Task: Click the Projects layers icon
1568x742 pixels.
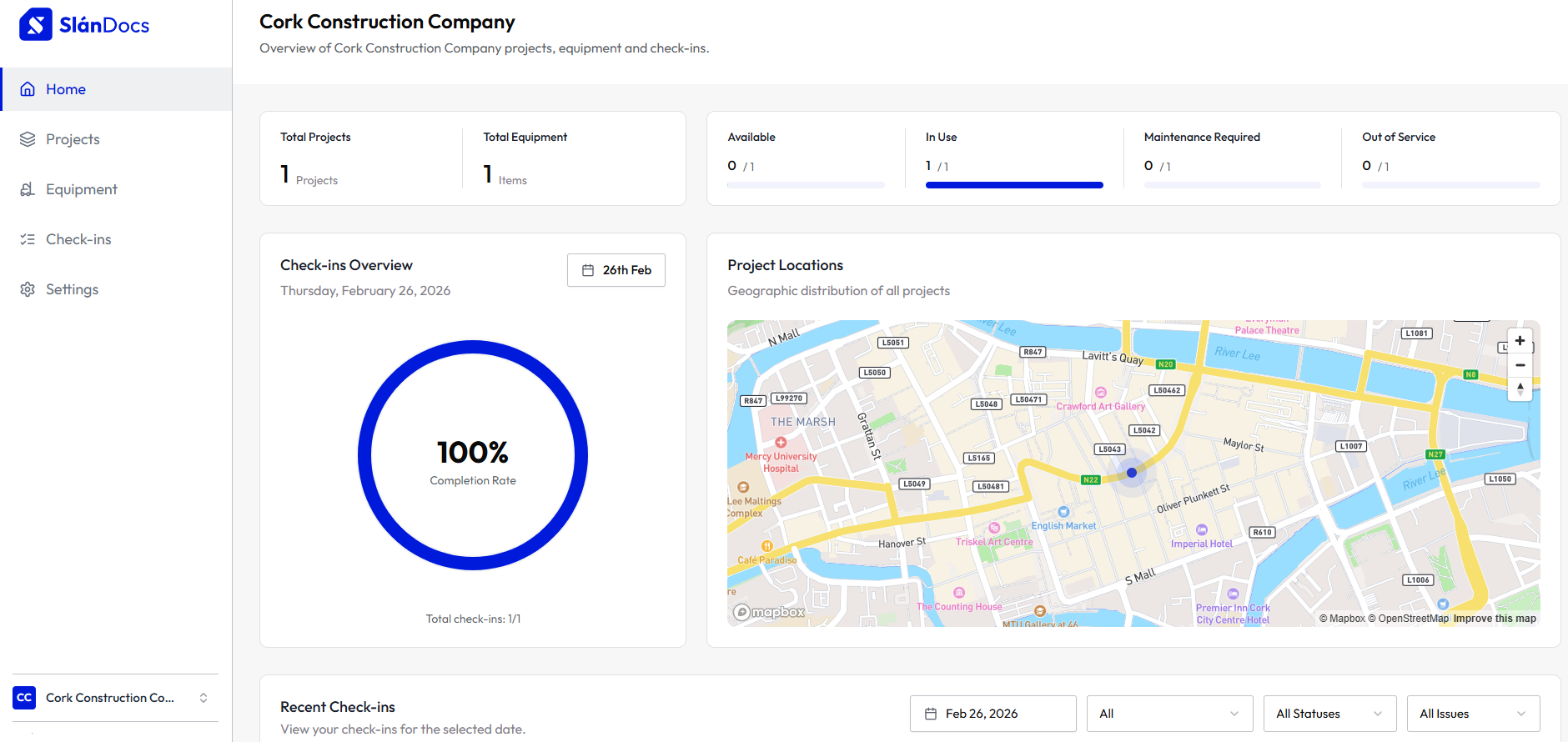Action: tap(28, 139)
